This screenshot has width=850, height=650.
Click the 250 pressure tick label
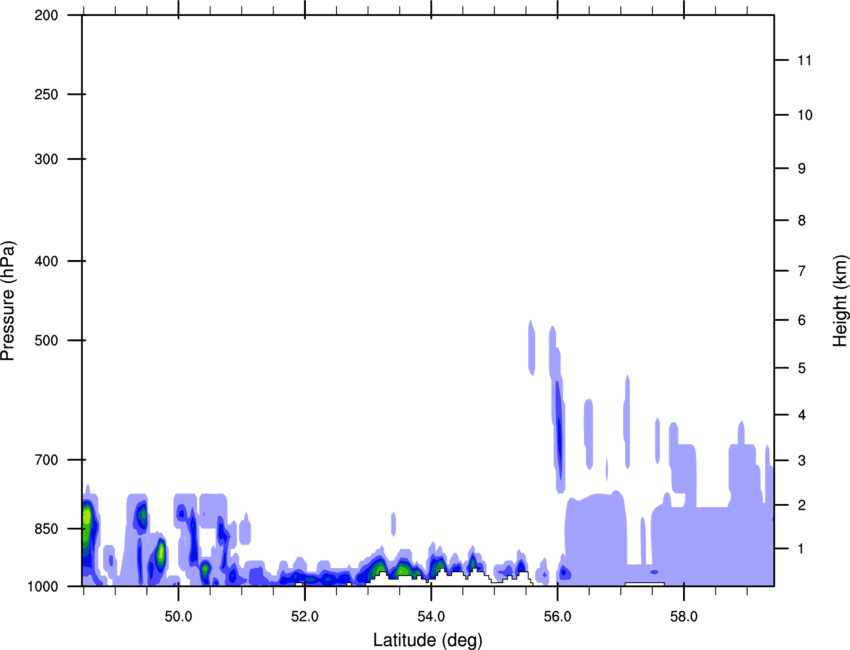46,94
